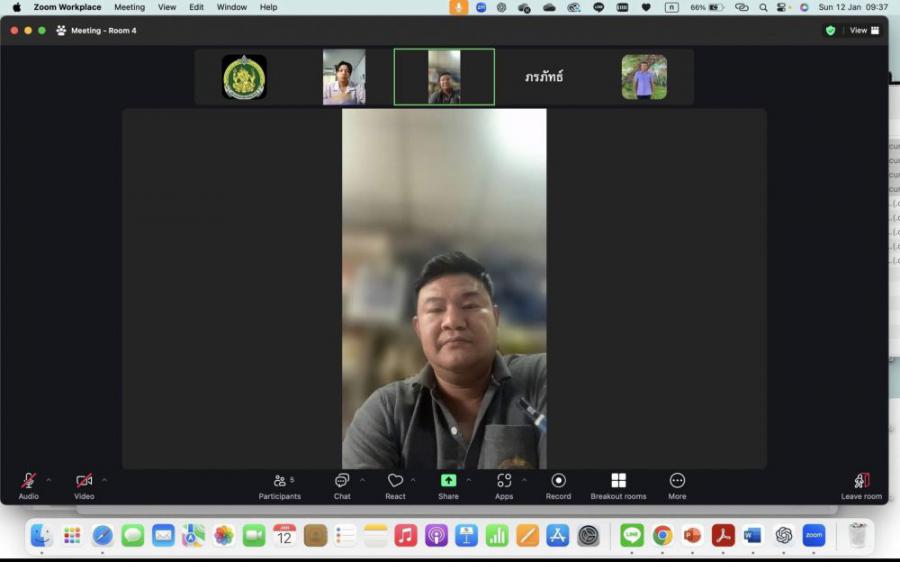The width and height of the screenshot is (900, 562).
Task: Open the Meeting menu in menu bar
Action: coord(129,7)
